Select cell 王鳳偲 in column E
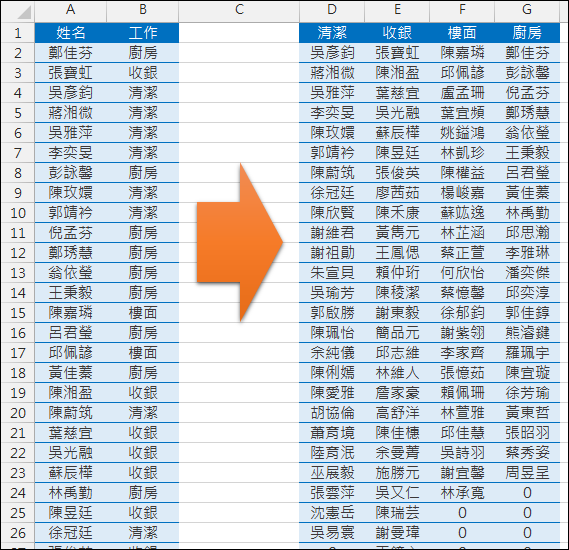 click(x=397, y=253)
